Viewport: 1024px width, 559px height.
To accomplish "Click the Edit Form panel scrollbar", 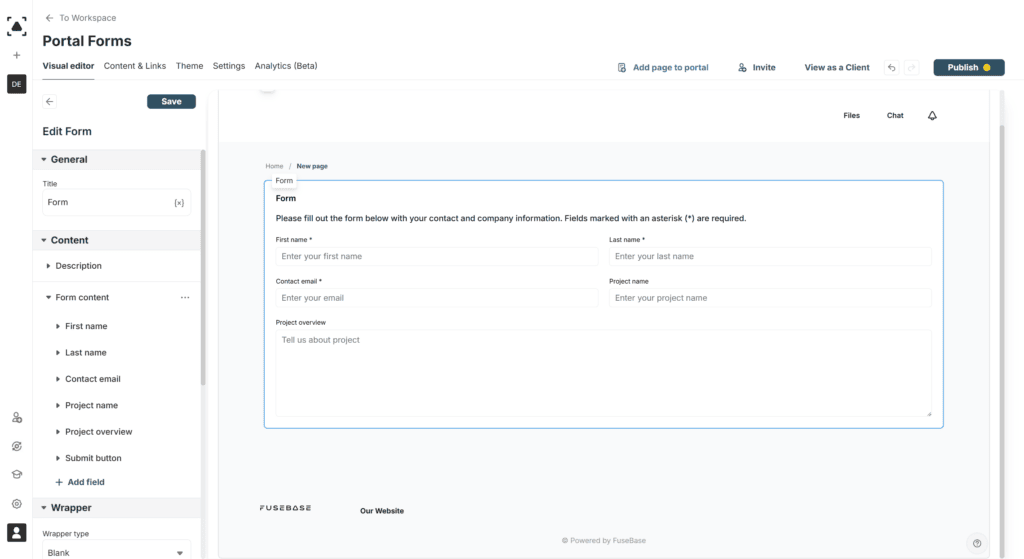I will [203, 268].
